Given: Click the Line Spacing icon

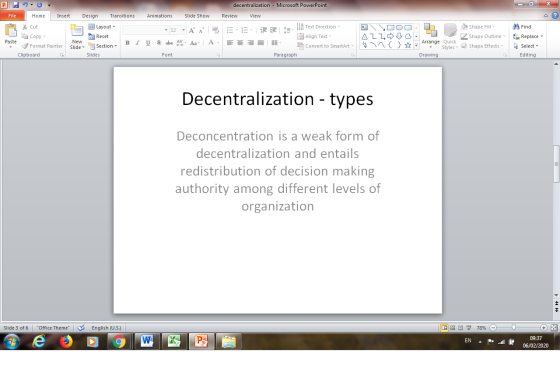Looking at the screenshot, I should pos(288,30).
